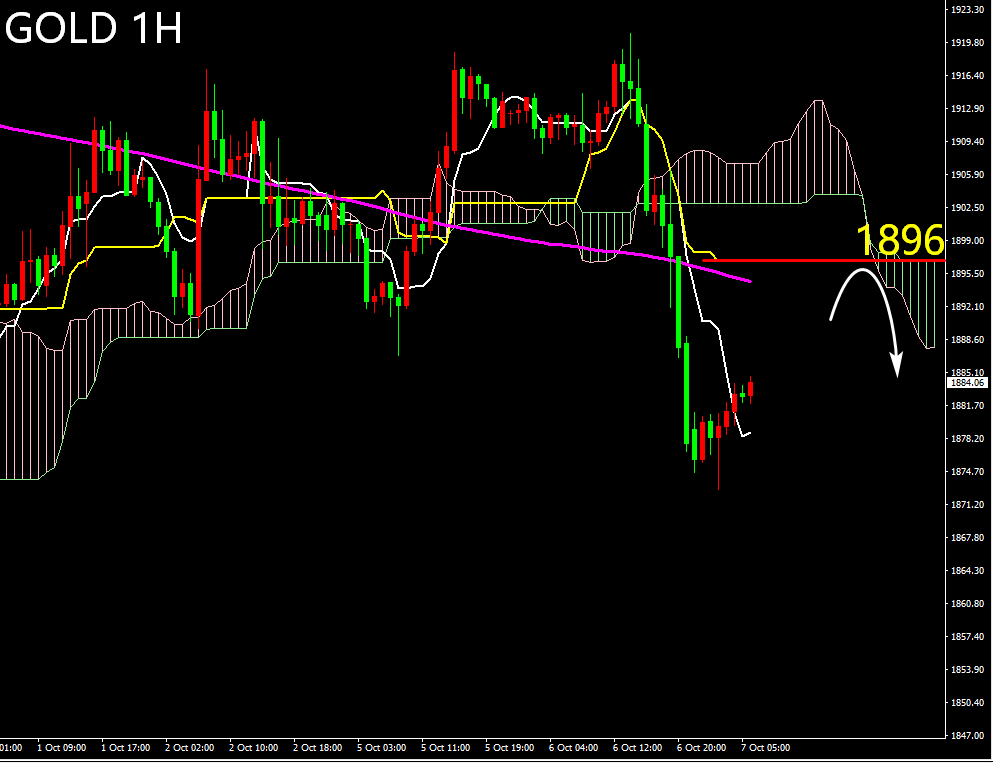
Task: Click the 5 Oct 11:00 time label
Action: pyautogui.click(x=445, y=747)
